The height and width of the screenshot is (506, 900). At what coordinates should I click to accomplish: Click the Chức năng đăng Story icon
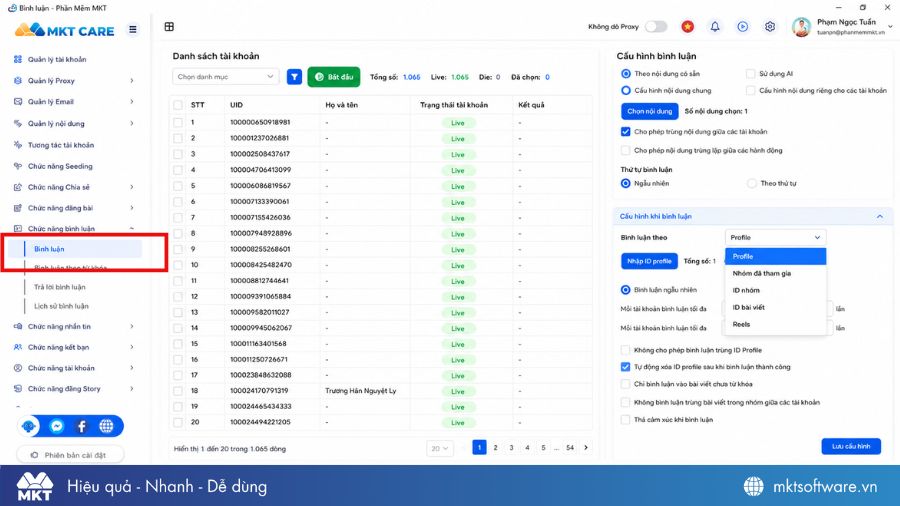point(18,388)
